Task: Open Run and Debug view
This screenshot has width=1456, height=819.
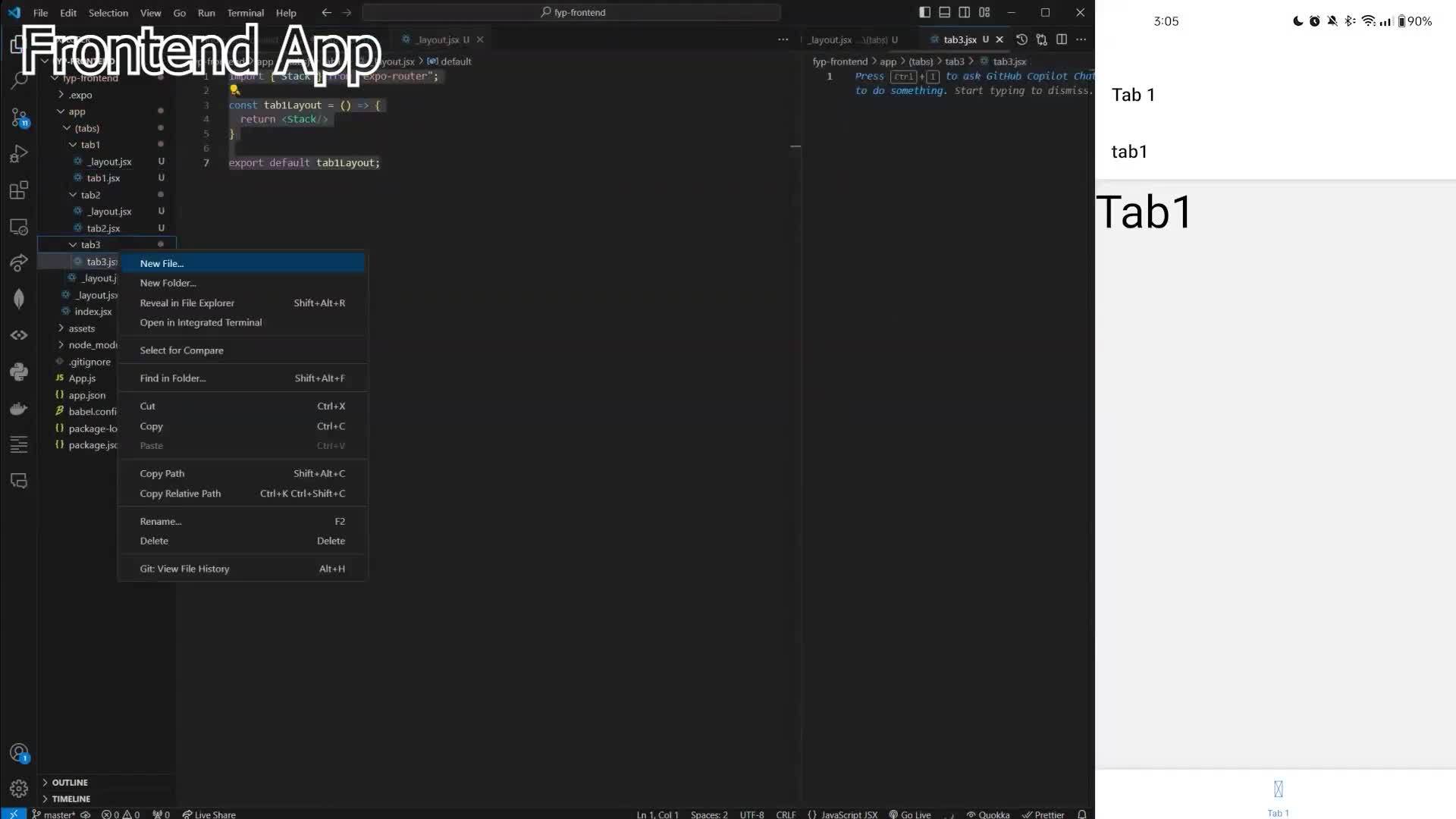Action: click(19, 154)
